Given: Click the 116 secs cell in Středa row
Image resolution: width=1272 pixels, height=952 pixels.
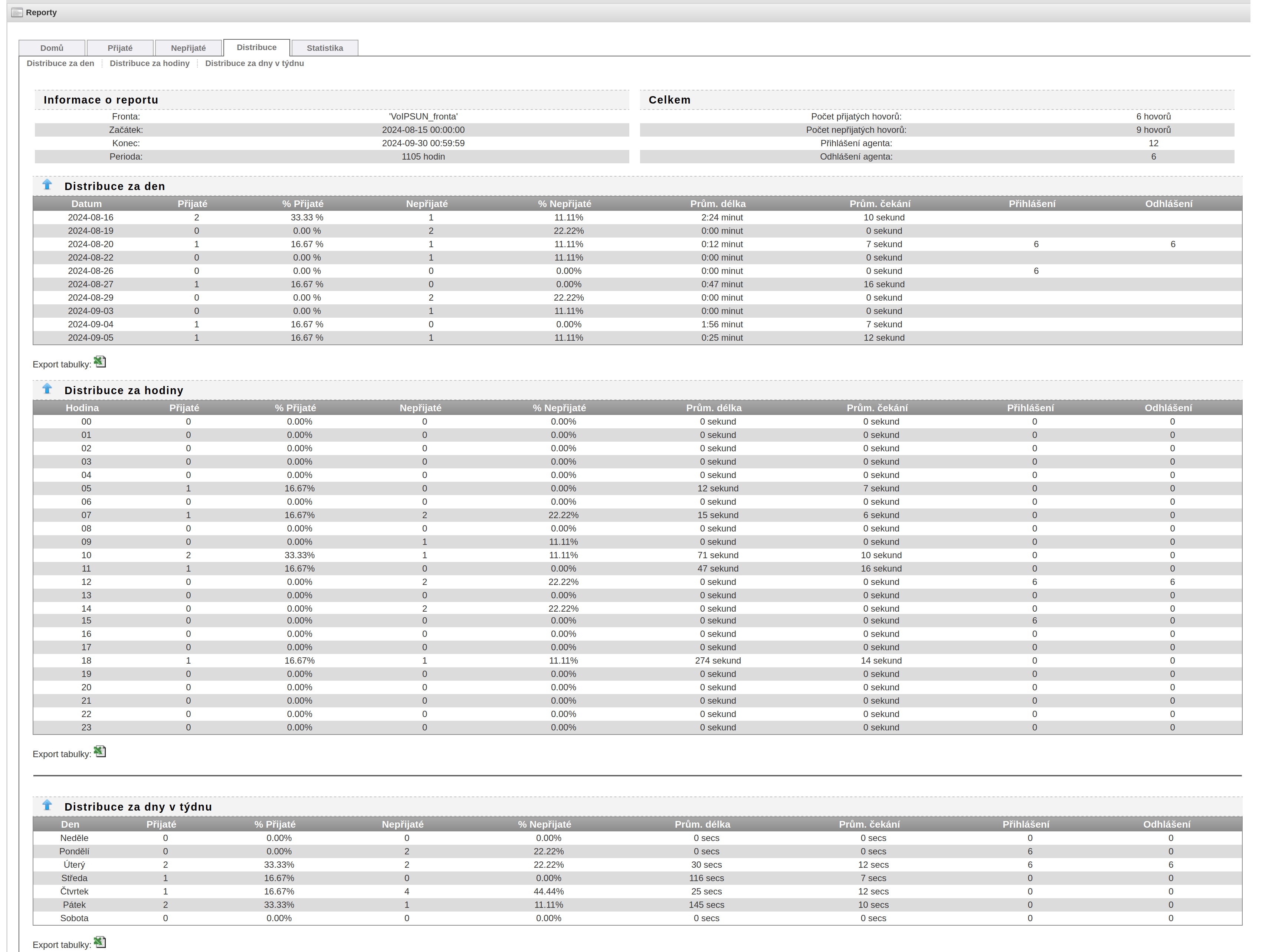Looking at the screenshot, I should pyautogui.click(x=707, y=879).
